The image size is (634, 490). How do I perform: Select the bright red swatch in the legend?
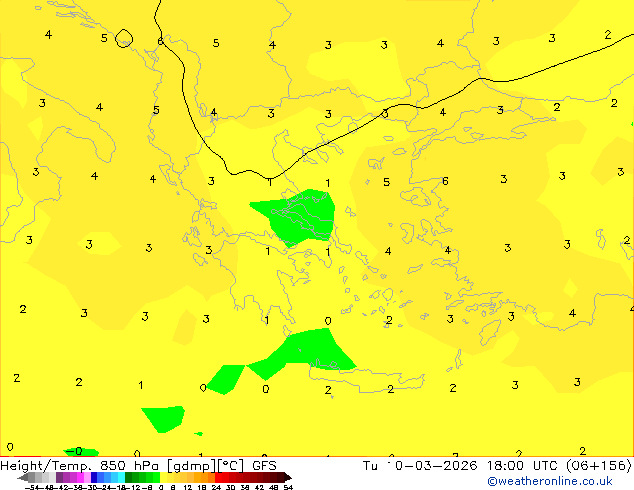[x=218, y=477]
